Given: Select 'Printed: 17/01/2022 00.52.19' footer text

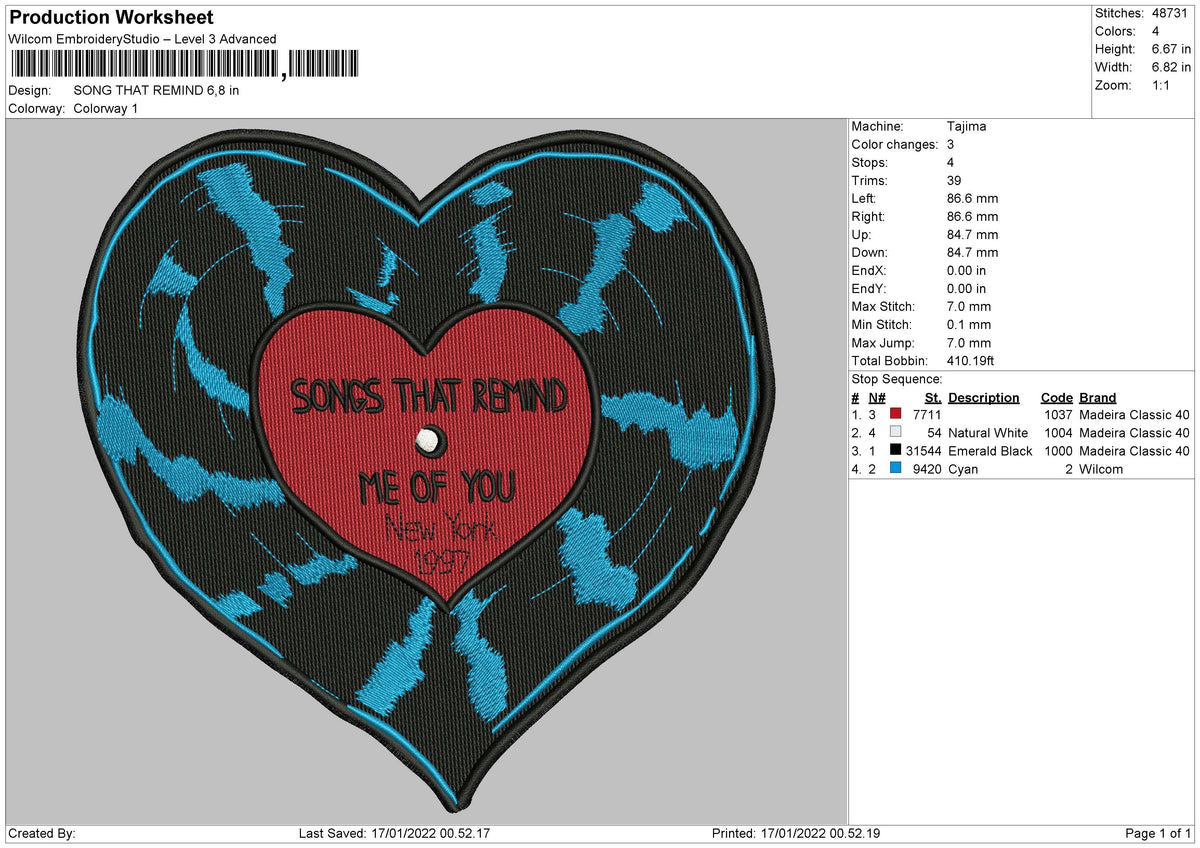Looking at the screenshot, I should (796, 833).
